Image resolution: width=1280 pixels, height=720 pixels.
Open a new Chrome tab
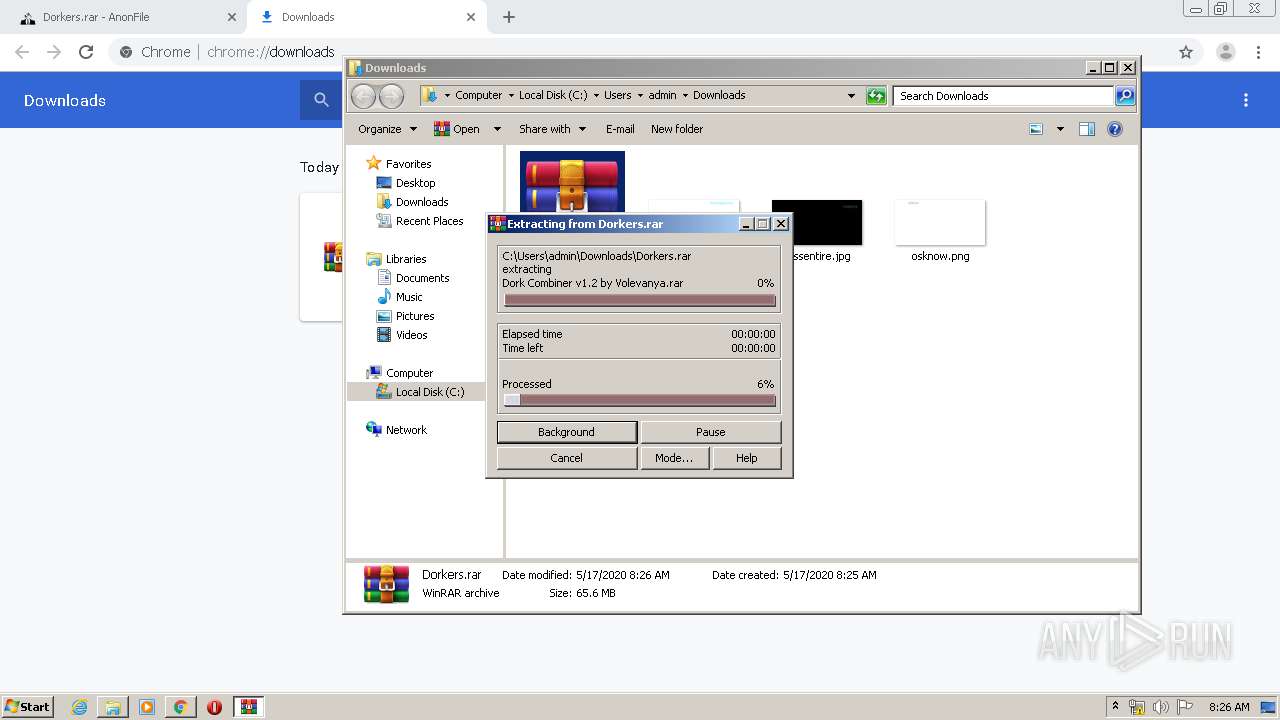[x=509, y=17]
